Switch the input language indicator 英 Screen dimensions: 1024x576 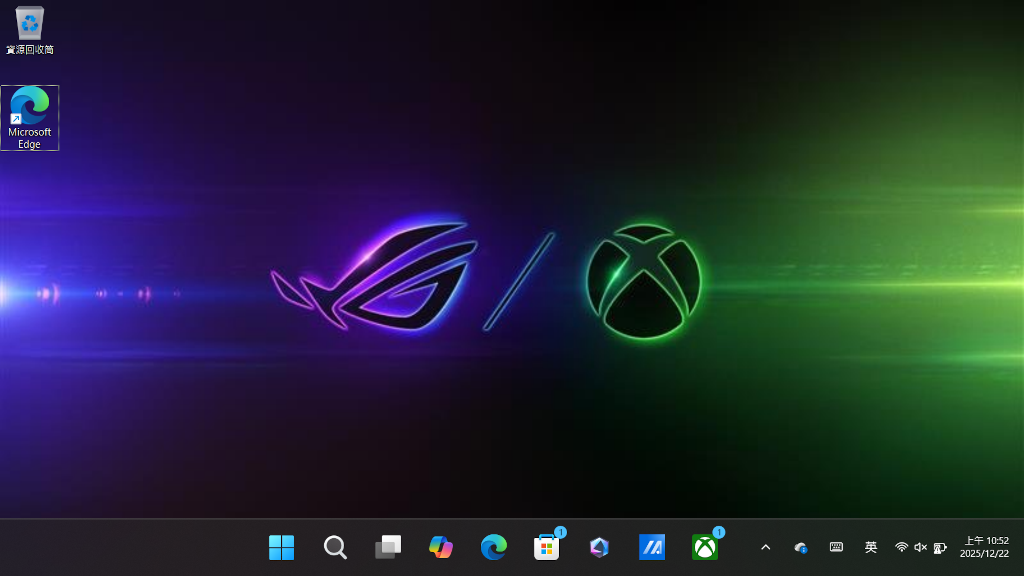click(871, 547)
